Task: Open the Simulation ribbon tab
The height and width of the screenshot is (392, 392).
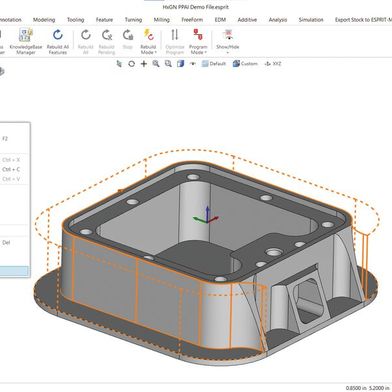Action: 311,20
